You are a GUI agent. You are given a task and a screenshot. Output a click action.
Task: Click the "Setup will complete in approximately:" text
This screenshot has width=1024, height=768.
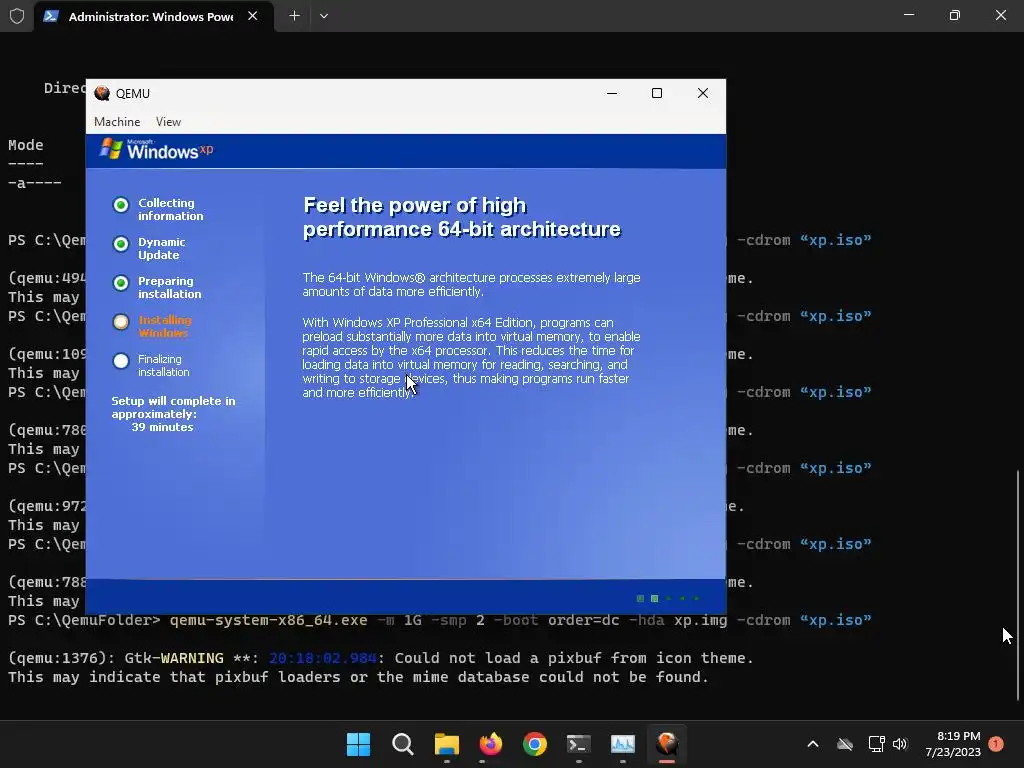point(173,408)
